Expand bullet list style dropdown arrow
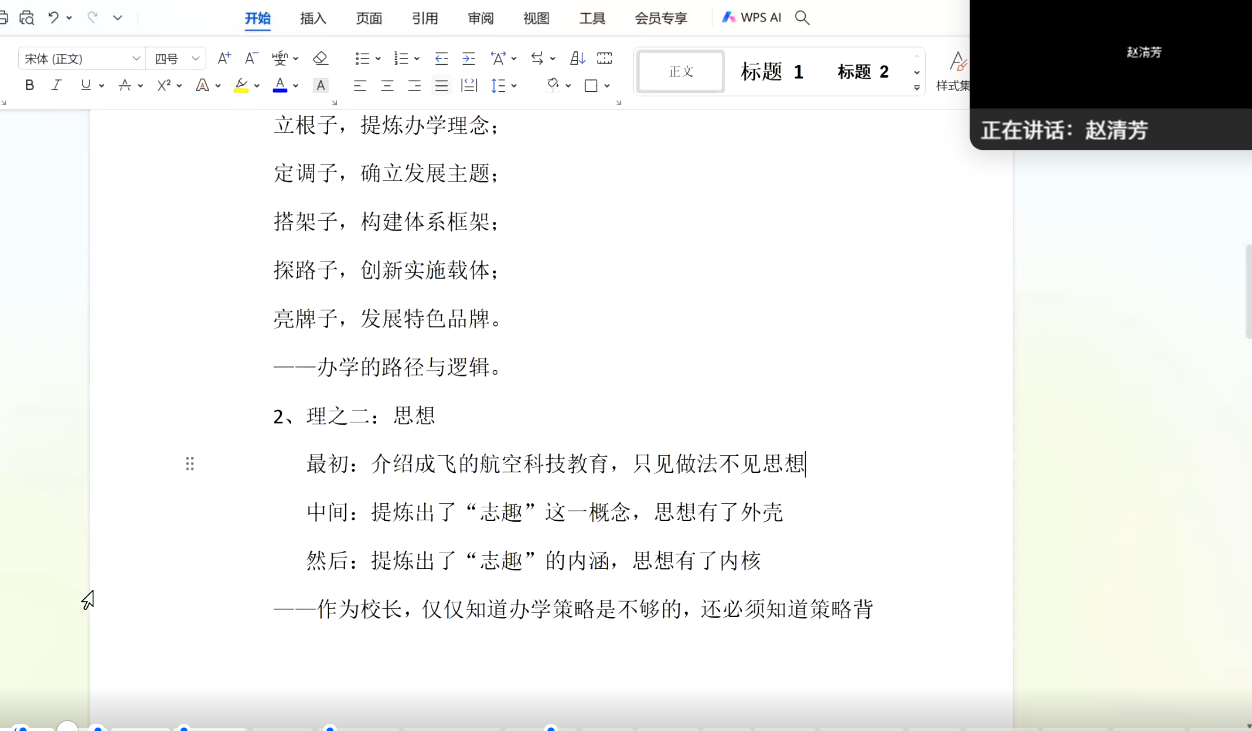This screenshot has height=731, width=1252. point(378,59)
